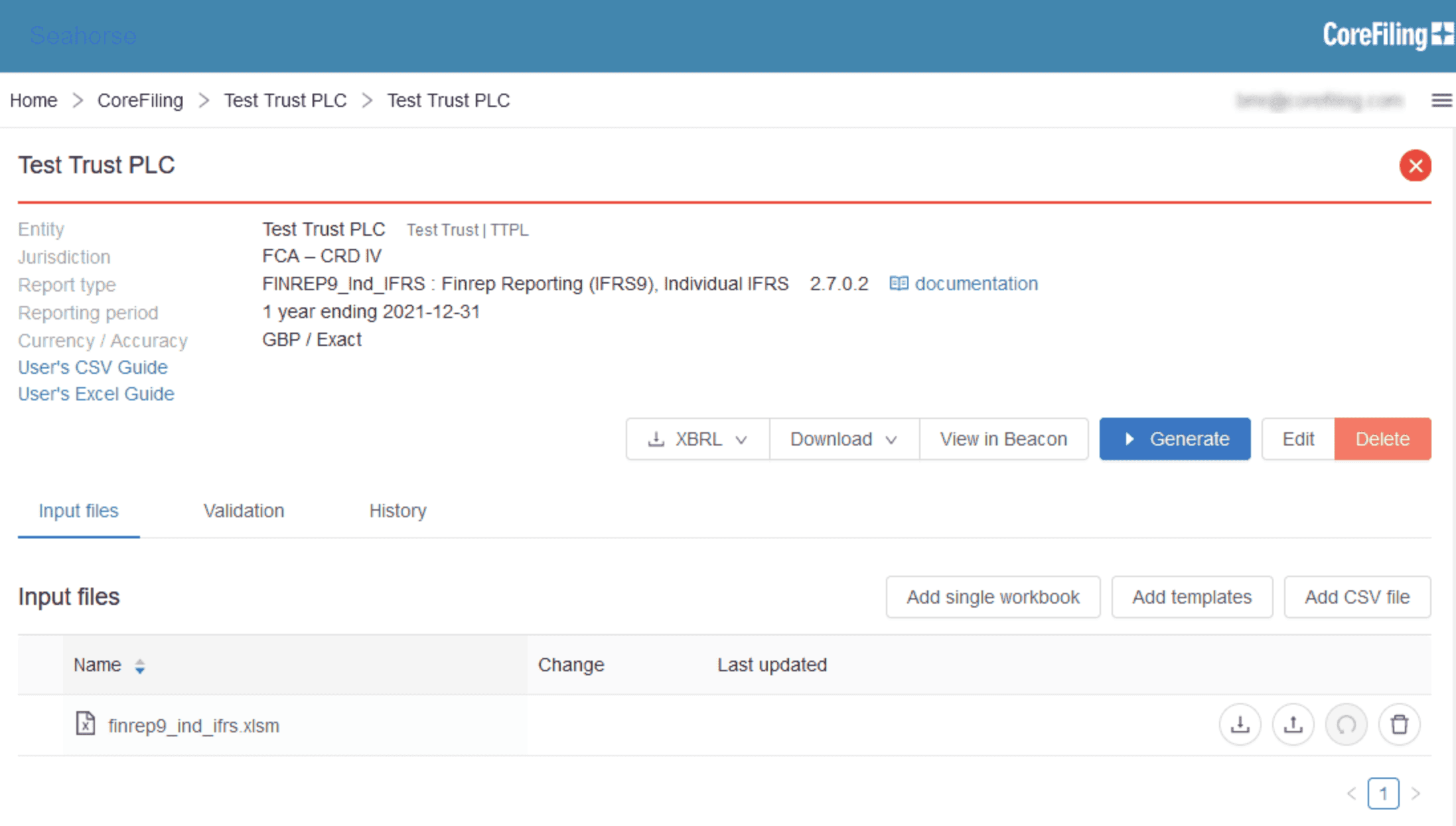Screen dimensions: 1456x826
Task: Click the refresh icon in the file row
Action: 1346,724
